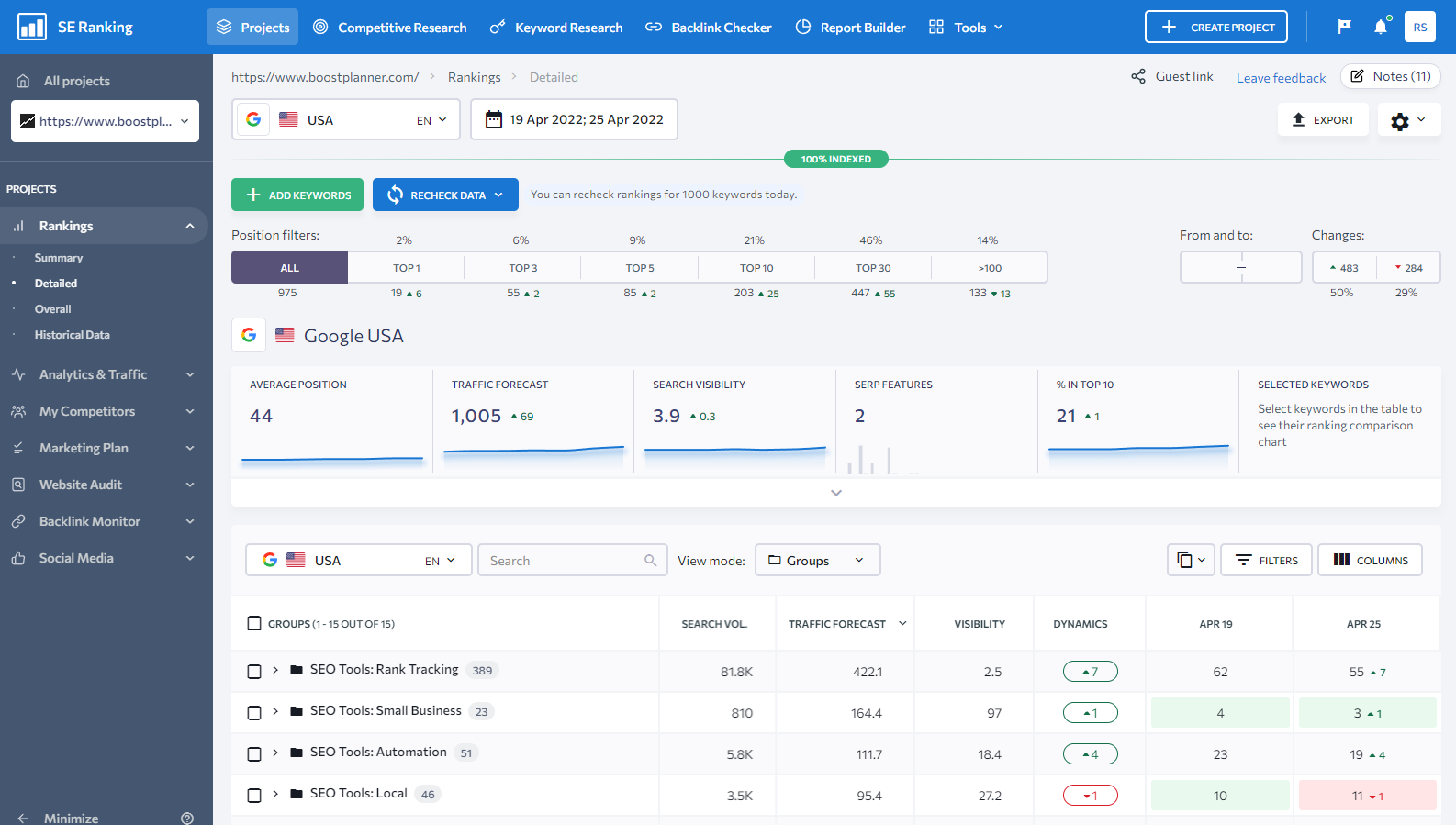Click the flag icon in top bar
This screenshot has width=1456, height=825.
1344,27
